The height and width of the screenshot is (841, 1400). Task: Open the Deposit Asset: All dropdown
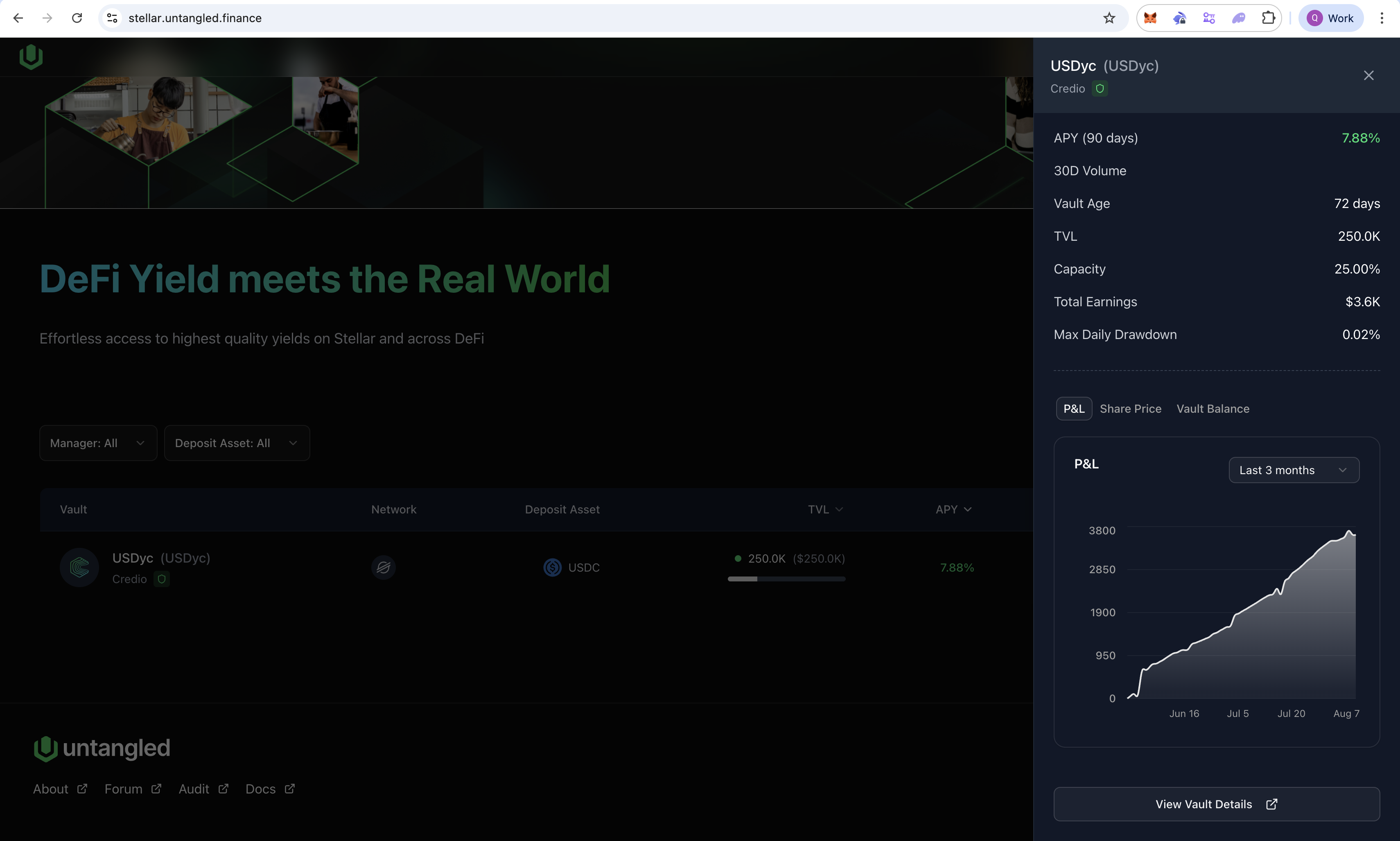click(x=237, y=443)
